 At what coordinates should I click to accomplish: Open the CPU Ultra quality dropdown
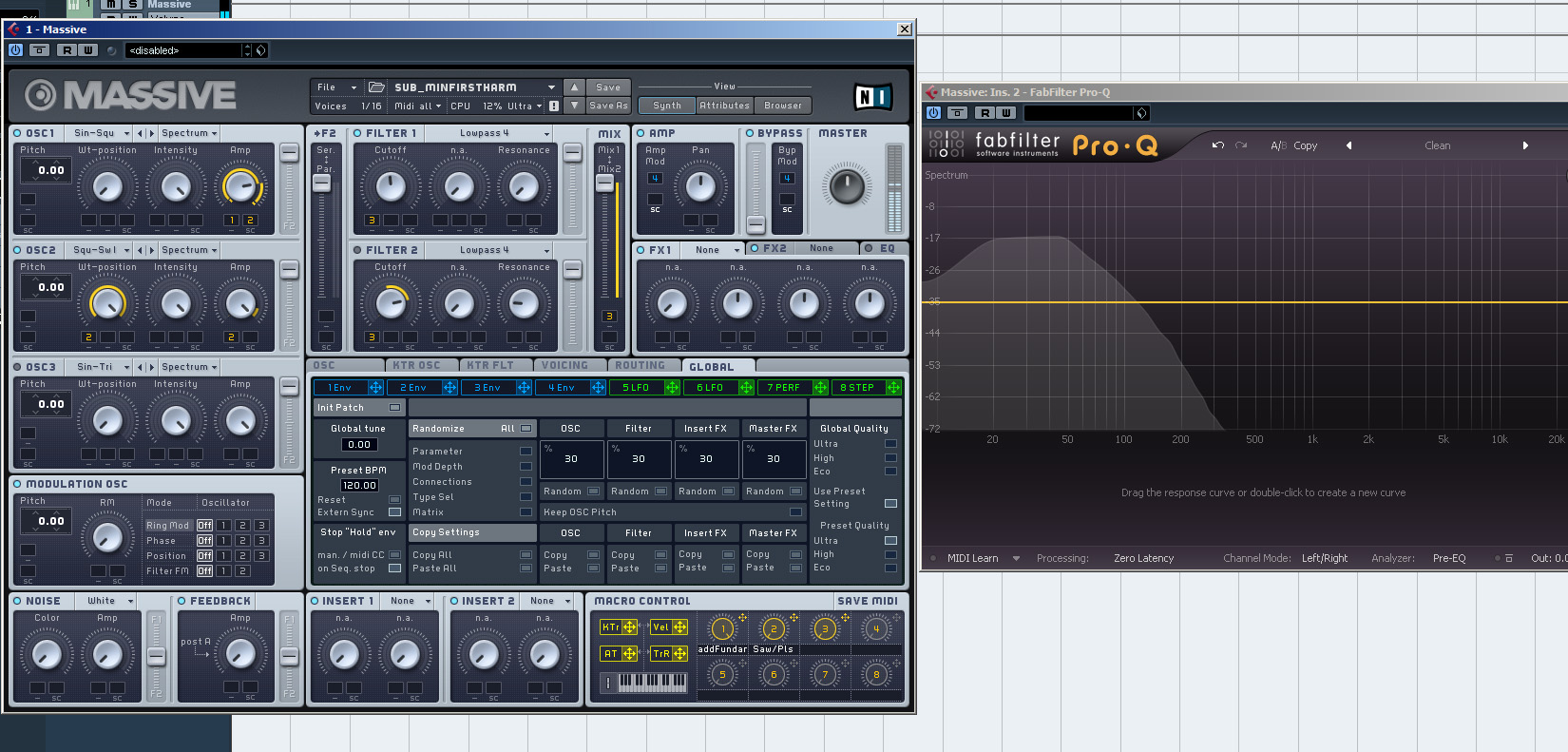(x=525, y=106)
